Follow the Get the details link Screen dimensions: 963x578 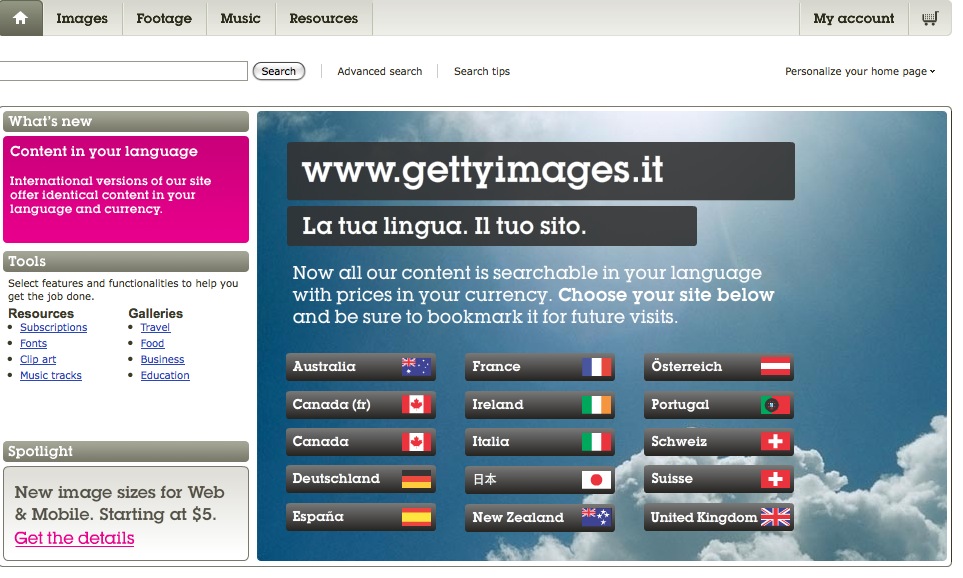[x=74, y=538]
